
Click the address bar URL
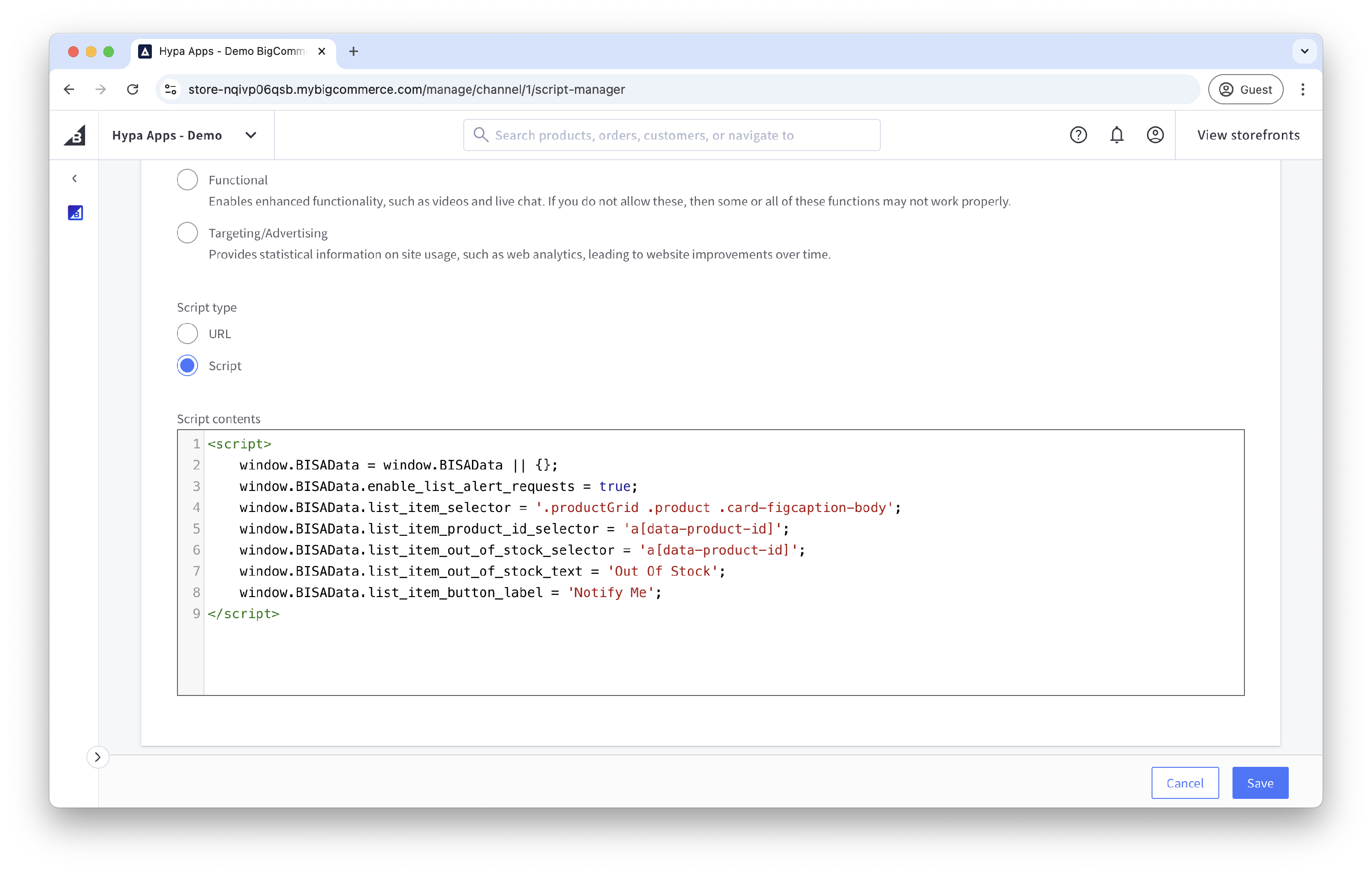406,90
